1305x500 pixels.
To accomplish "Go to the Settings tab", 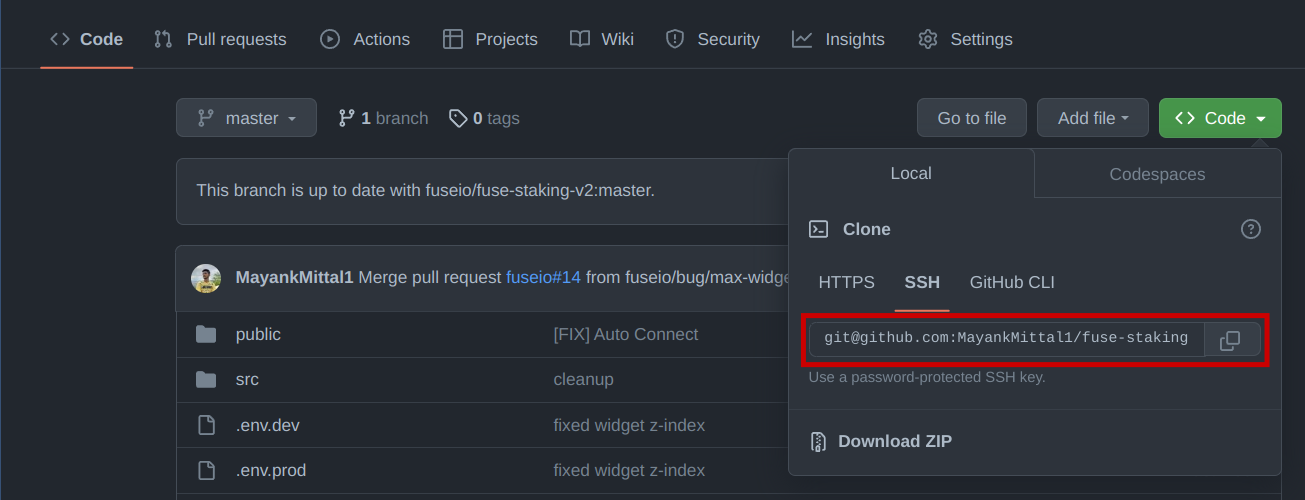I will (x=965, y=39).
